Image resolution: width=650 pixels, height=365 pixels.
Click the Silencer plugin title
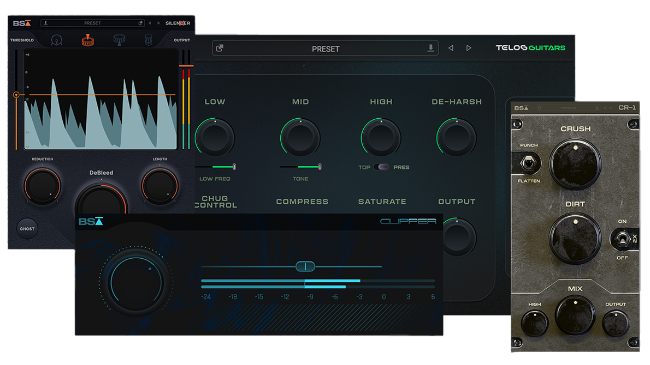178,23
